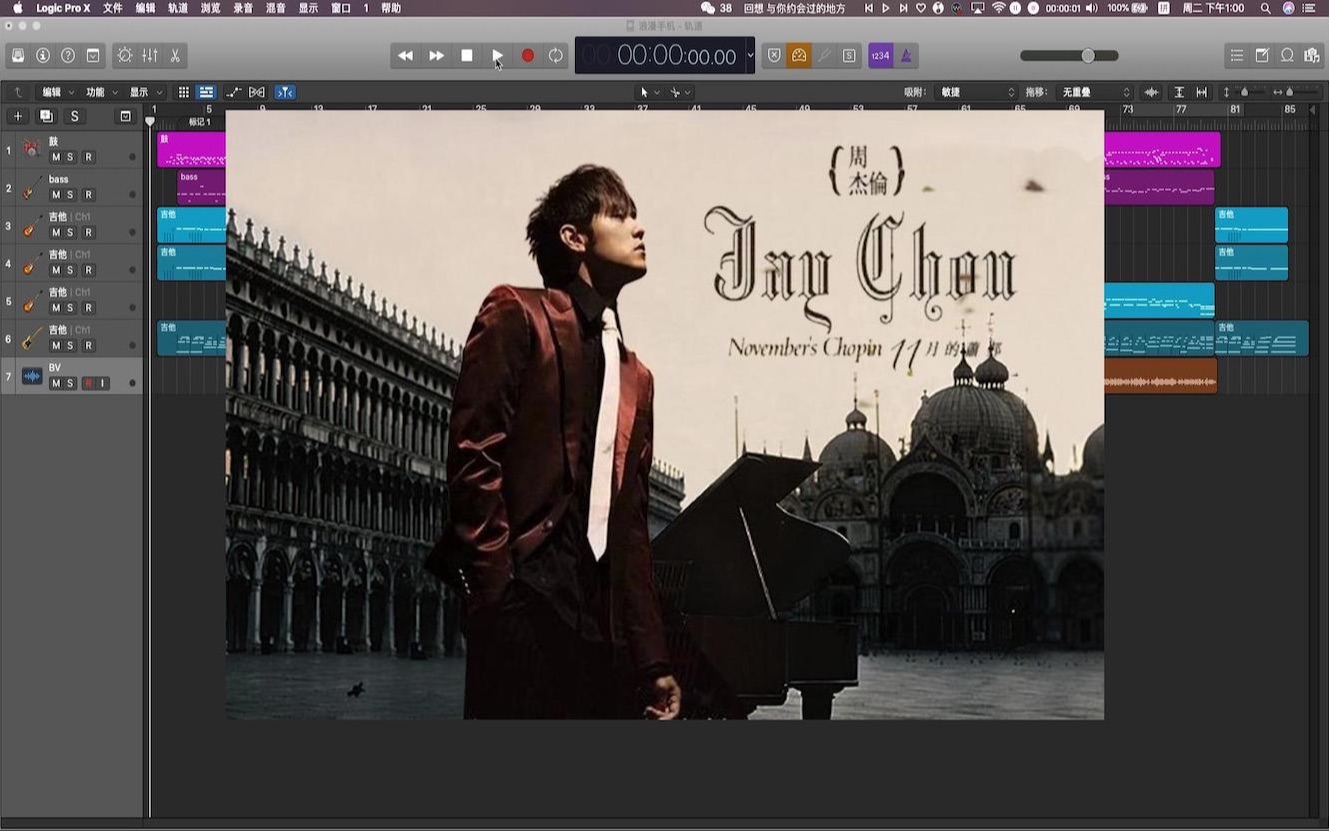Click the horizontal auto-zoom icon

point(1201,92)
